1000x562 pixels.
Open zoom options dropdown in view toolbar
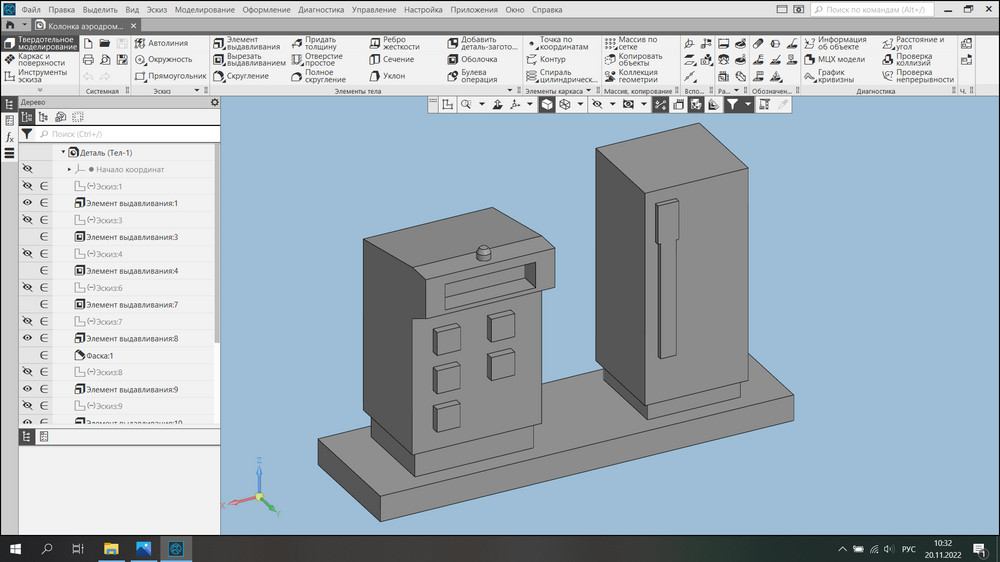point(482,105)
